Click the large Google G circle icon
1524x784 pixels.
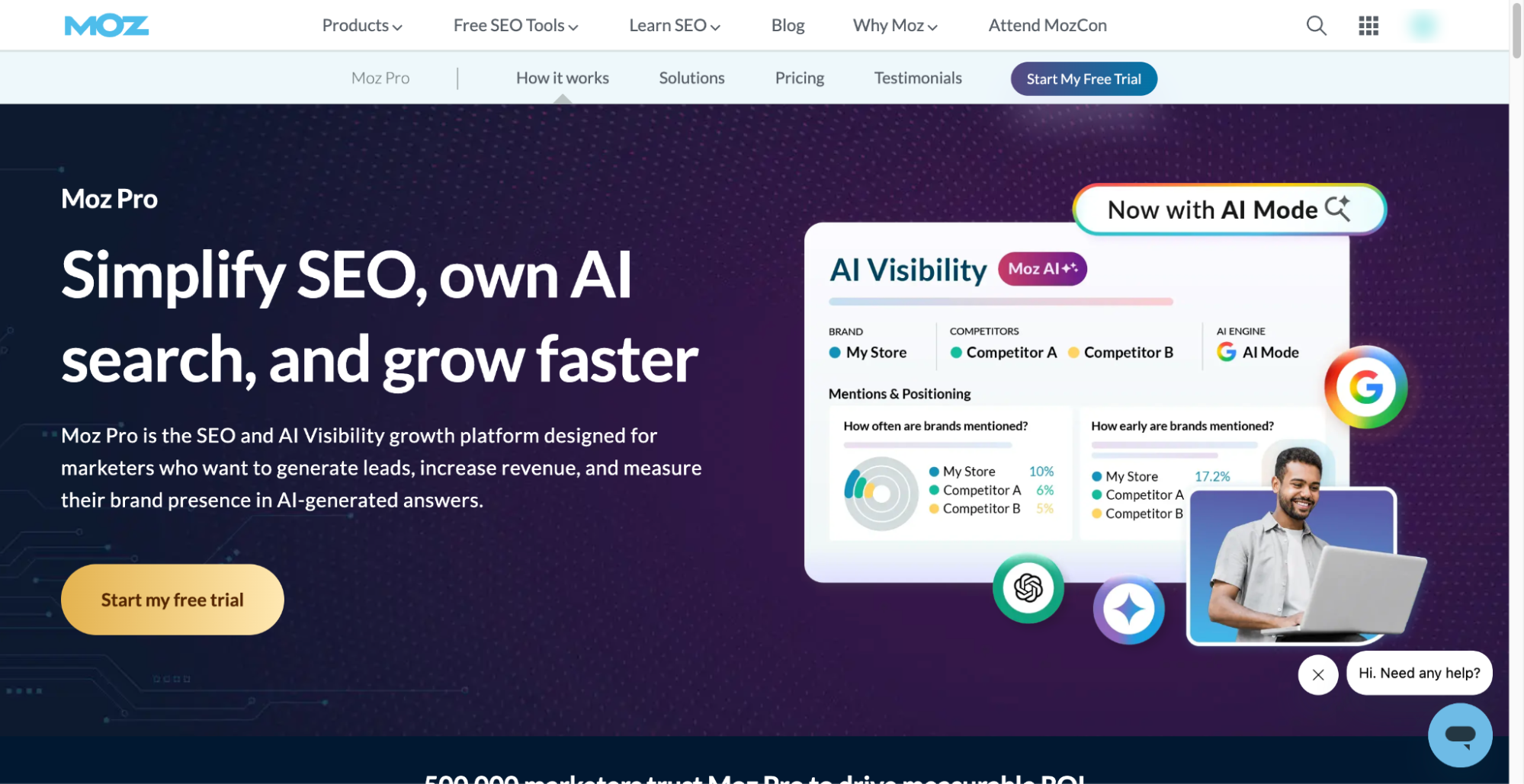coord(1365,387)
